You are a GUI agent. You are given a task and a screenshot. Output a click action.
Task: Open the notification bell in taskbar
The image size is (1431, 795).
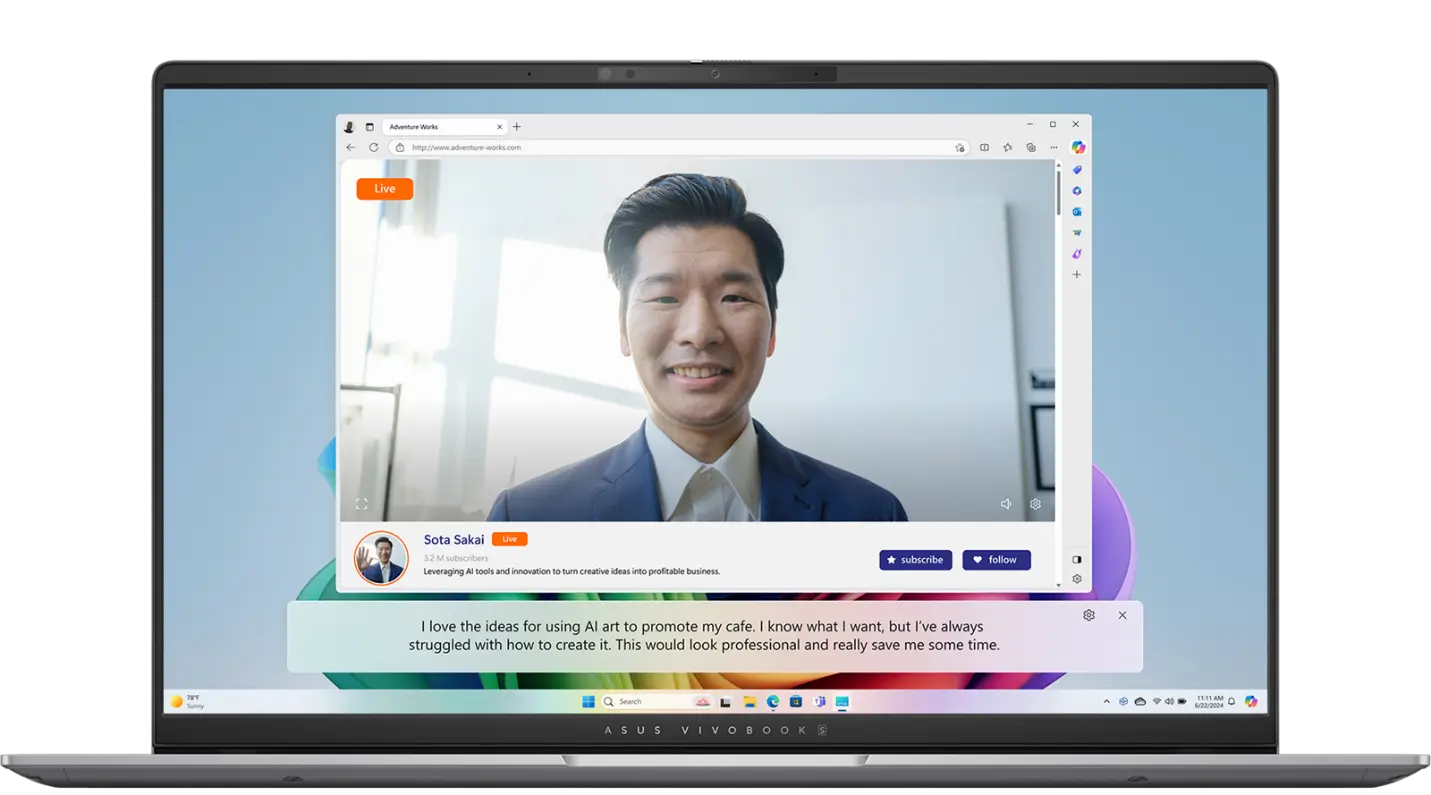pos(1232,702)
